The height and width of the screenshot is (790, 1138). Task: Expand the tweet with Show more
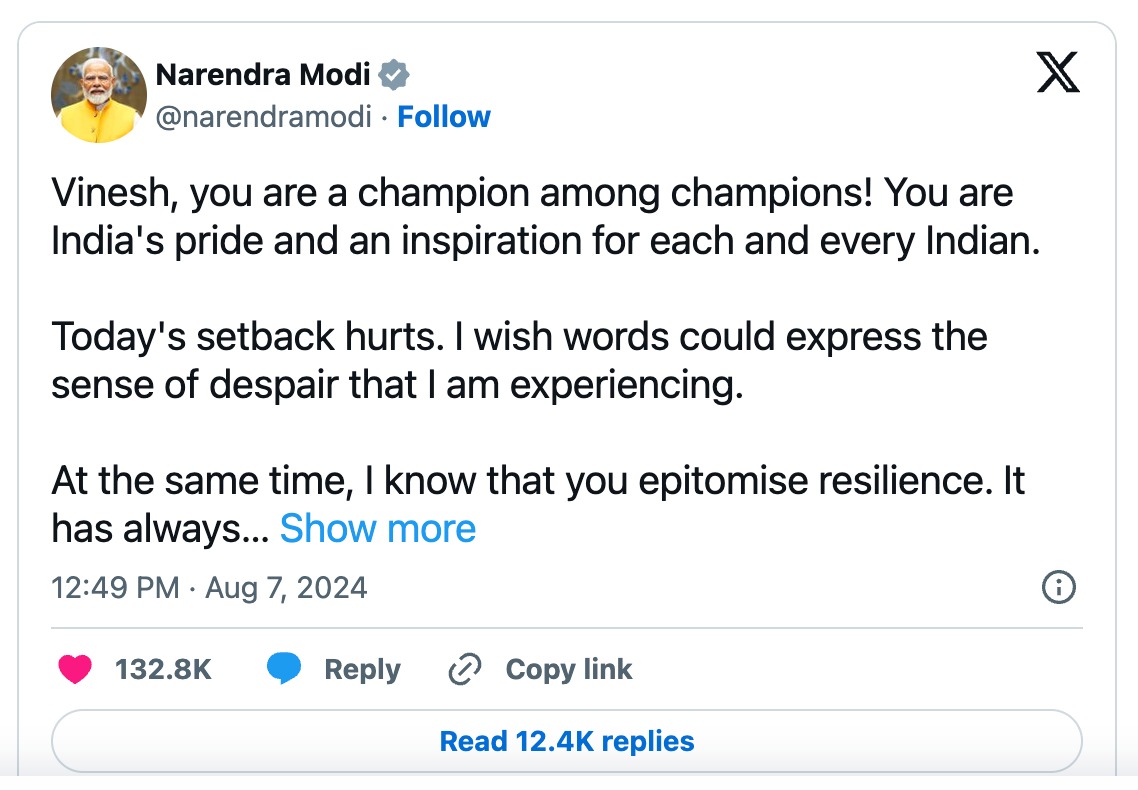coord(378,528)
